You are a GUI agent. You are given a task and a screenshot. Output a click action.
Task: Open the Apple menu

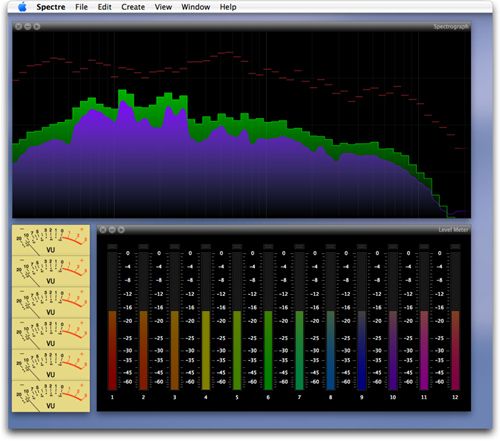[x=22, y=7]
